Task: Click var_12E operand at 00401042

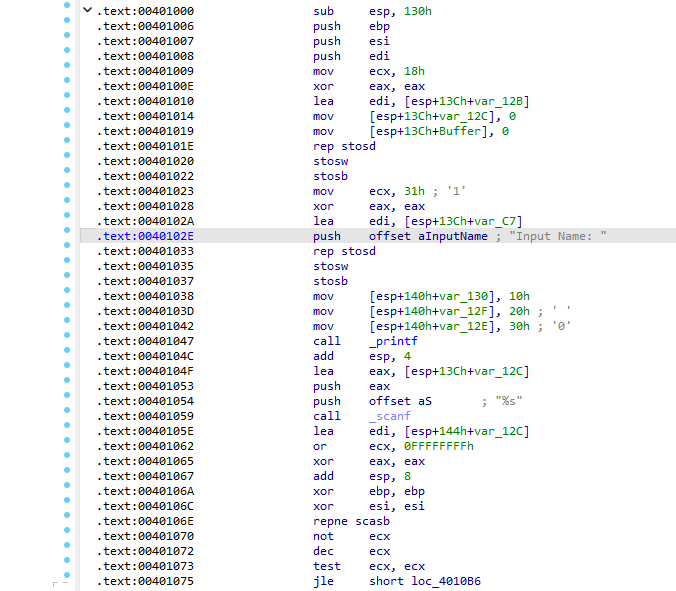Action: tap(463, 326)
